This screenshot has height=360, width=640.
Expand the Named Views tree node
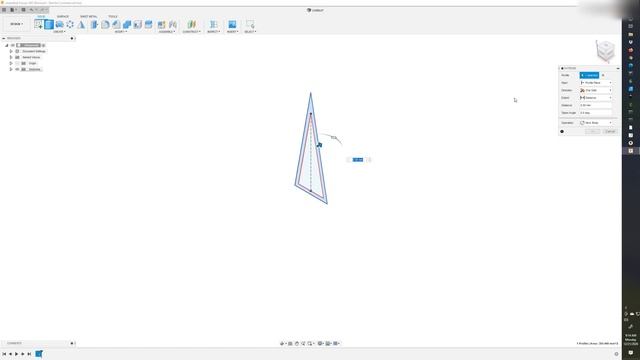point(11,57)
